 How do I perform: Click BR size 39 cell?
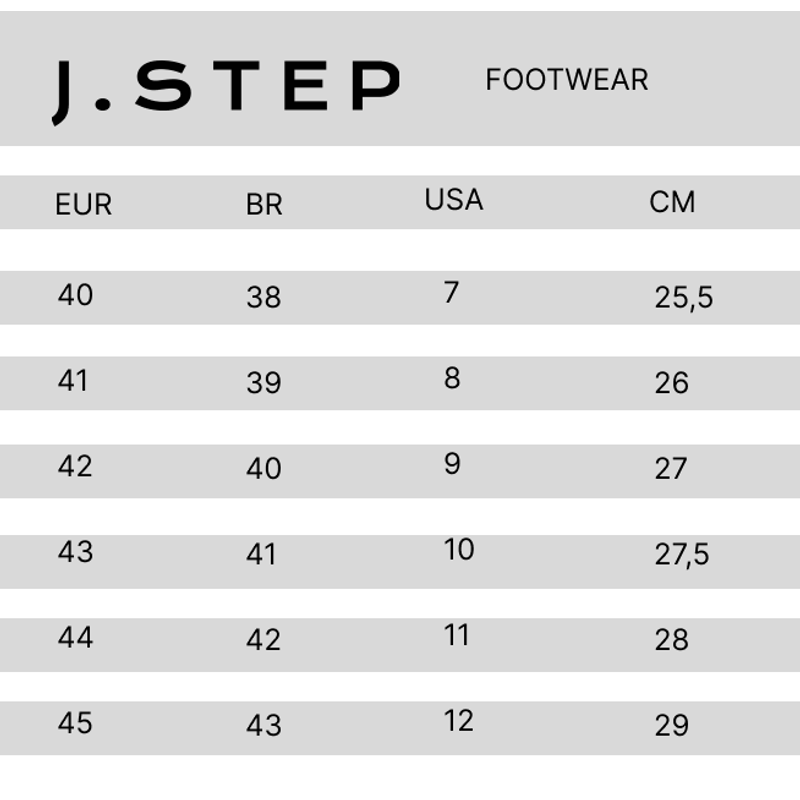264,383
